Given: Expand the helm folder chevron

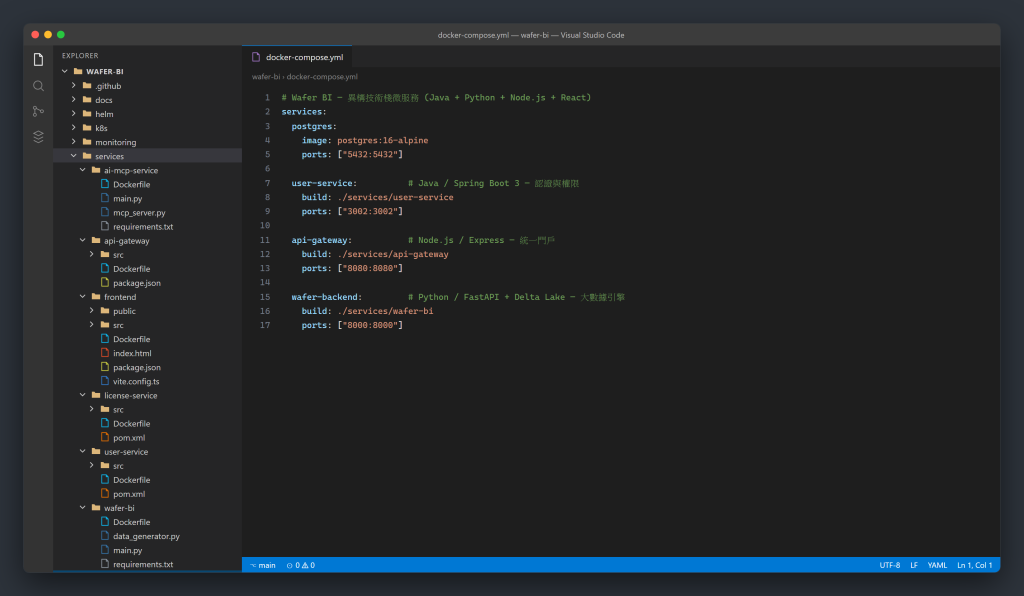Looking at the screenshot, I should tap(73, 114).
